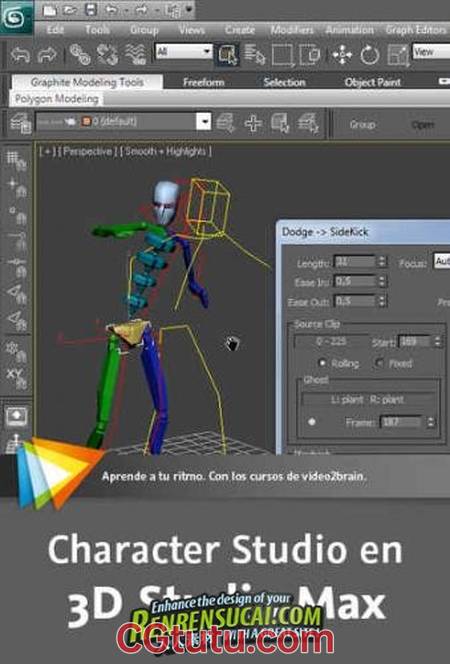Click the ribbon minimize toggle after Object Paint
The width and height of the screenshot is (450, 664).
point(444,80)
